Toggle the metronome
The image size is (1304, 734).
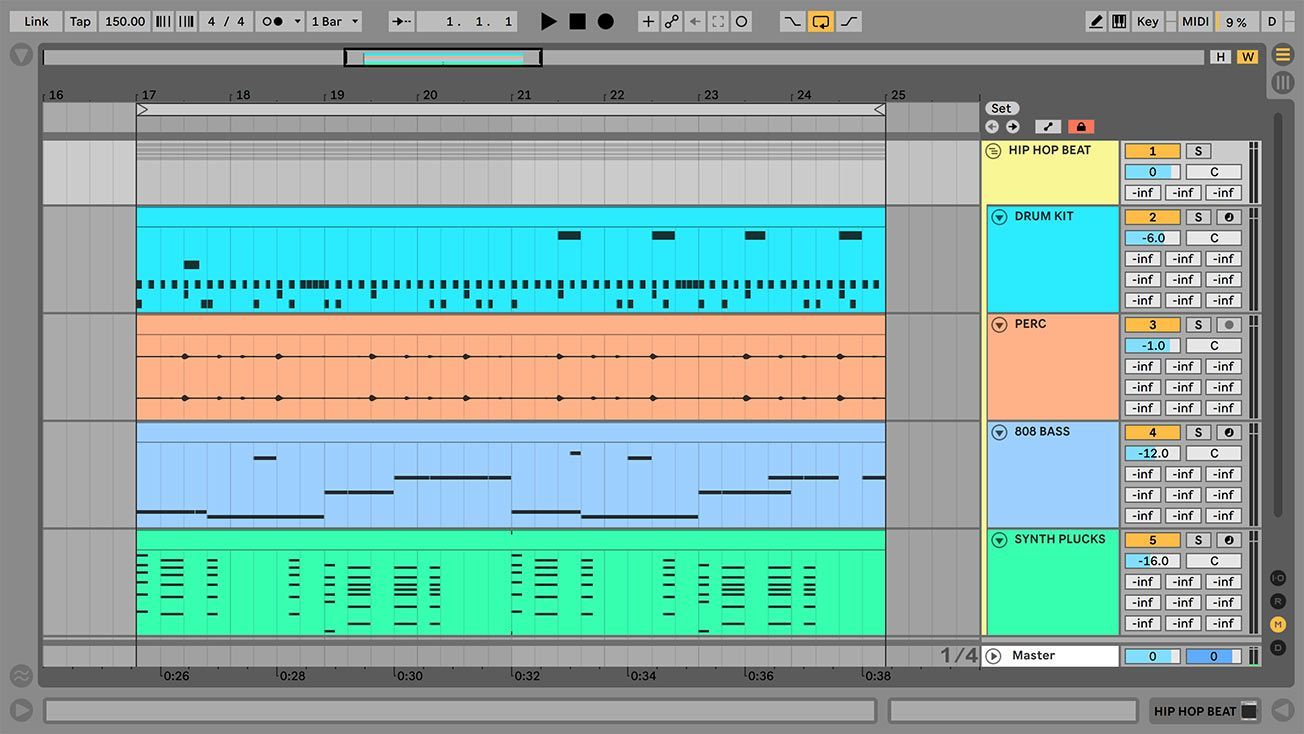coord(274,21)
